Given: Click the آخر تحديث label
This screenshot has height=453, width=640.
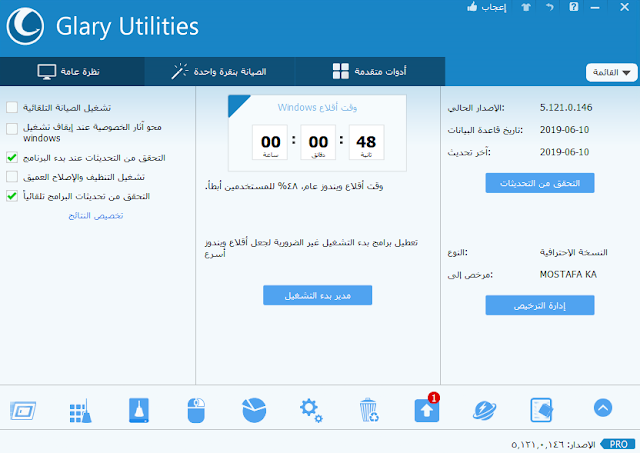Looking at the screenshot, I should tap(469, 152).
